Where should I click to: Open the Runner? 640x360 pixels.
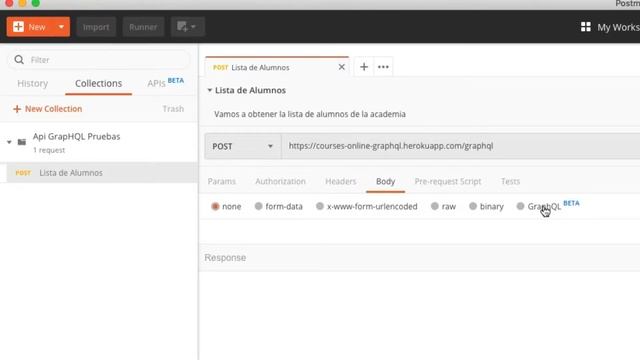pos(143,27)
